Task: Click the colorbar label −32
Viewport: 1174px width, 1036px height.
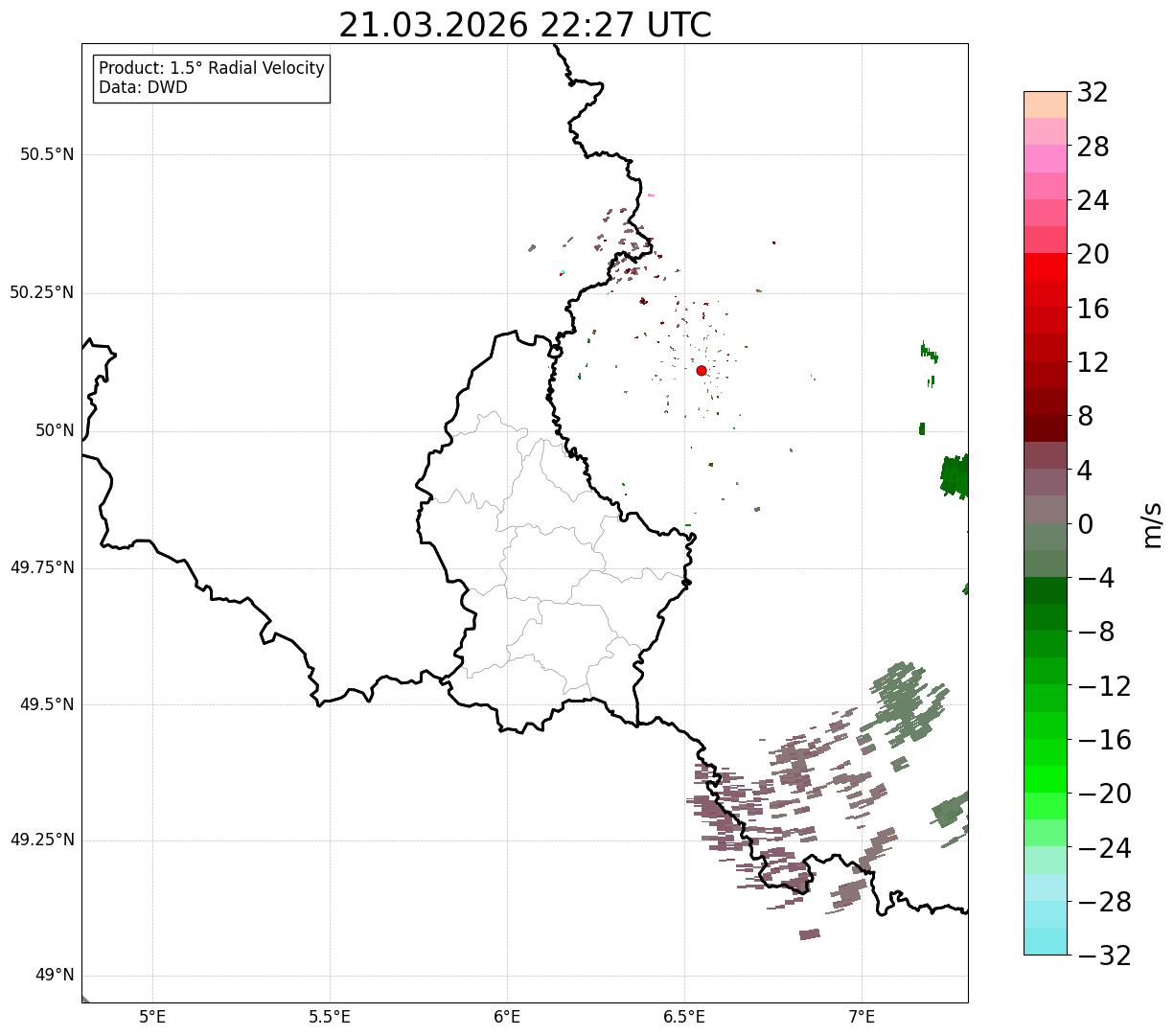Action: click(1104, 955)
